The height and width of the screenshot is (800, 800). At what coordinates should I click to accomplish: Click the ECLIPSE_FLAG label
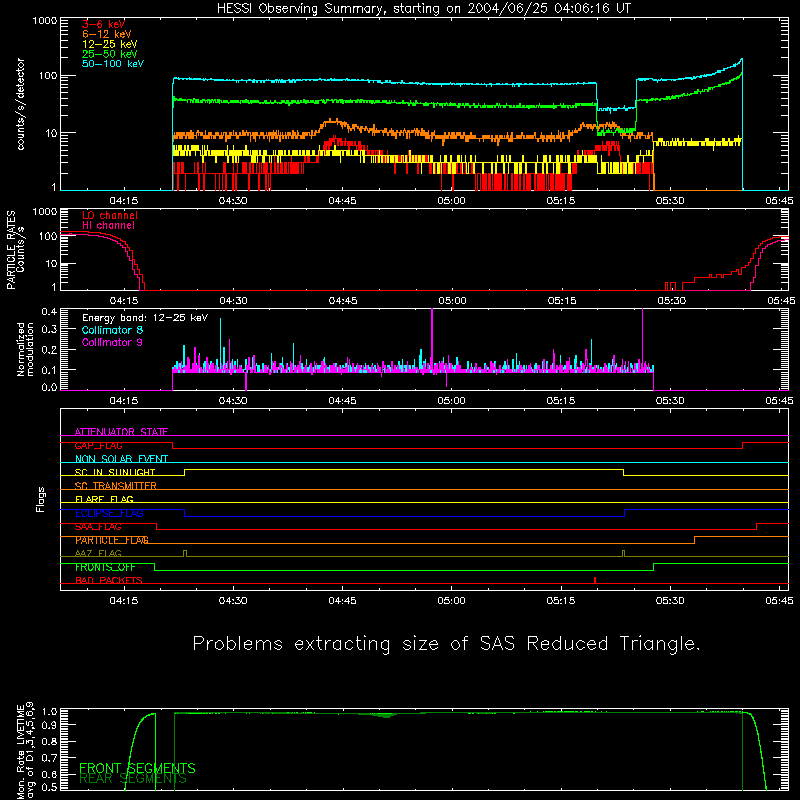109,513
